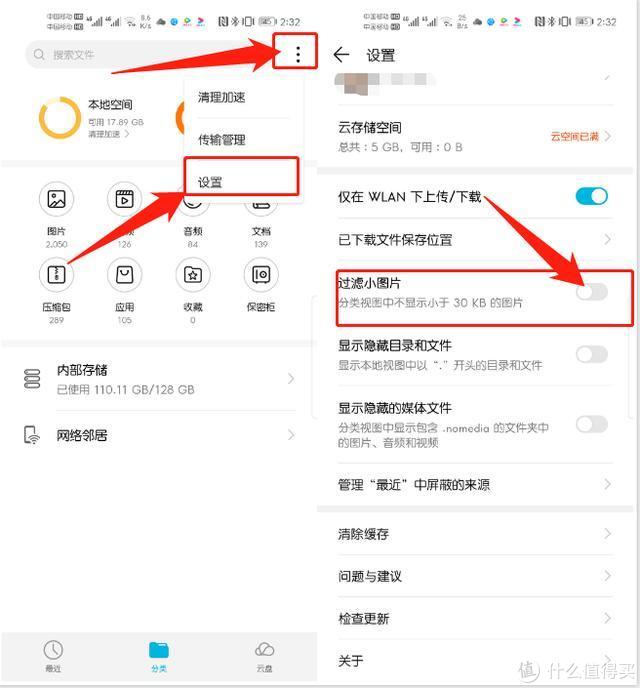Choose 传输管理 in the popup menu
The image size is (640, 688).
(x=242, y=140)
